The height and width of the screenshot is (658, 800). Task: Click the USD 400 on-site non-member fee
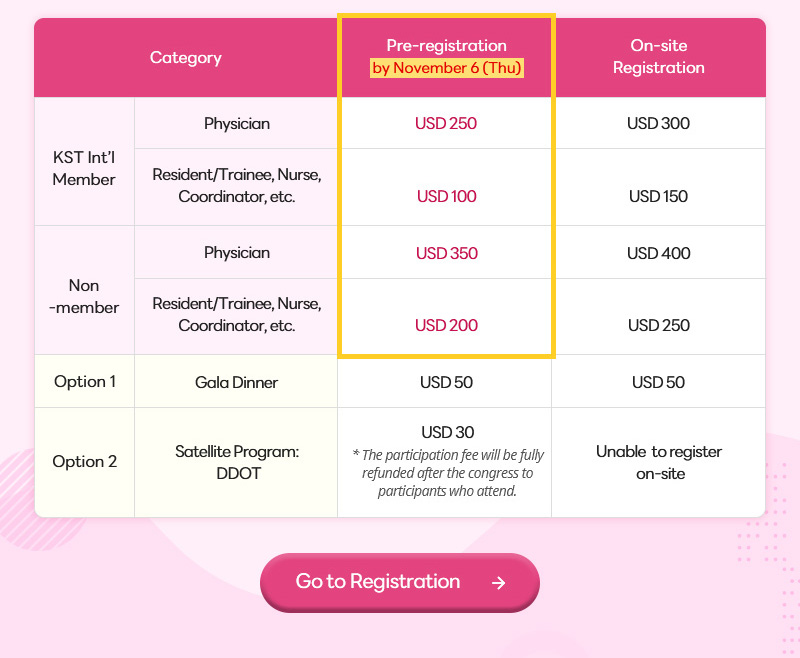658,253
